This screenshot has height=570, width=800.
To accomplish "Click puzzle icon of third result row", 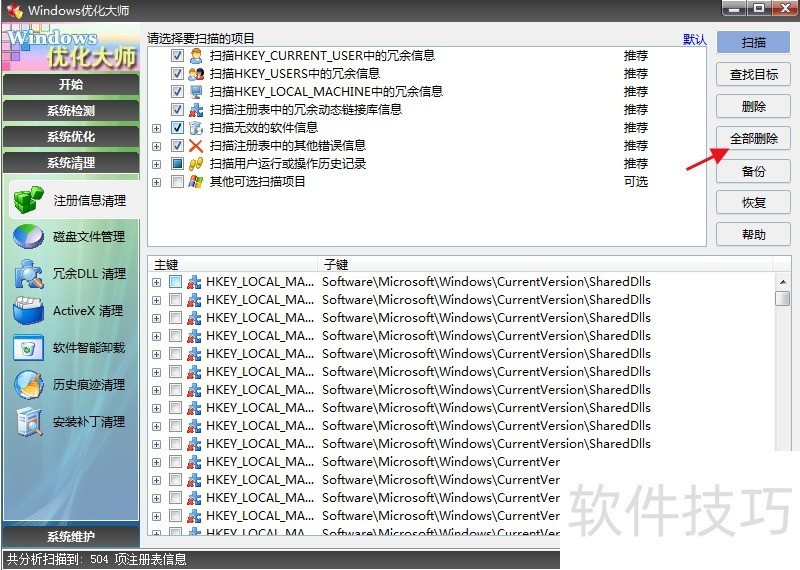I will (194, 318).
